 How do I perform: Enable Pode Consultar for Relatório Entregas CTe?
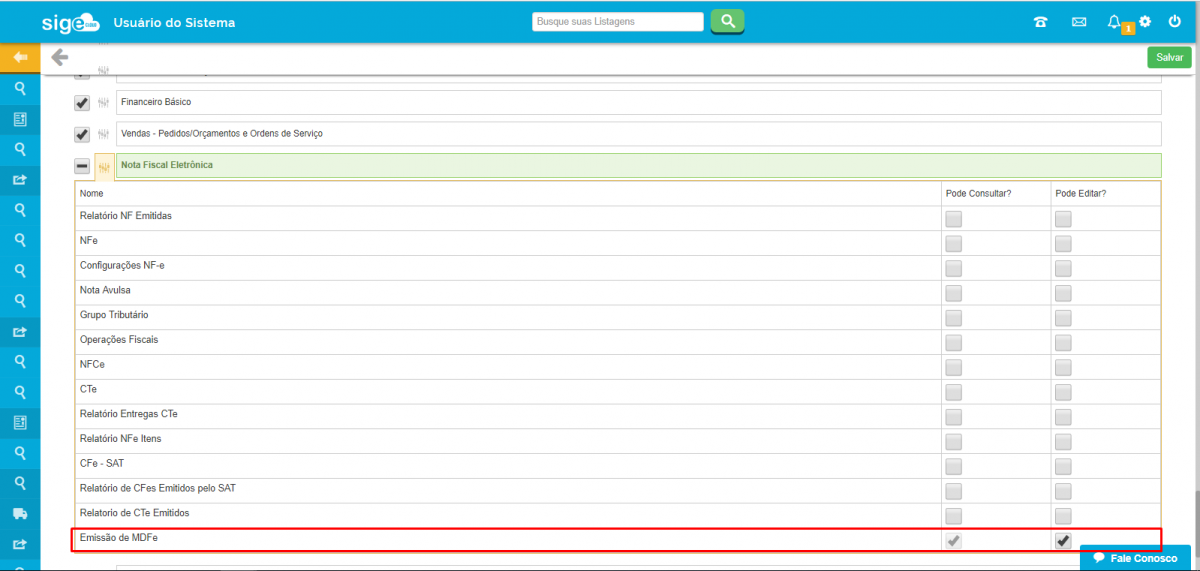coord(954,417)
